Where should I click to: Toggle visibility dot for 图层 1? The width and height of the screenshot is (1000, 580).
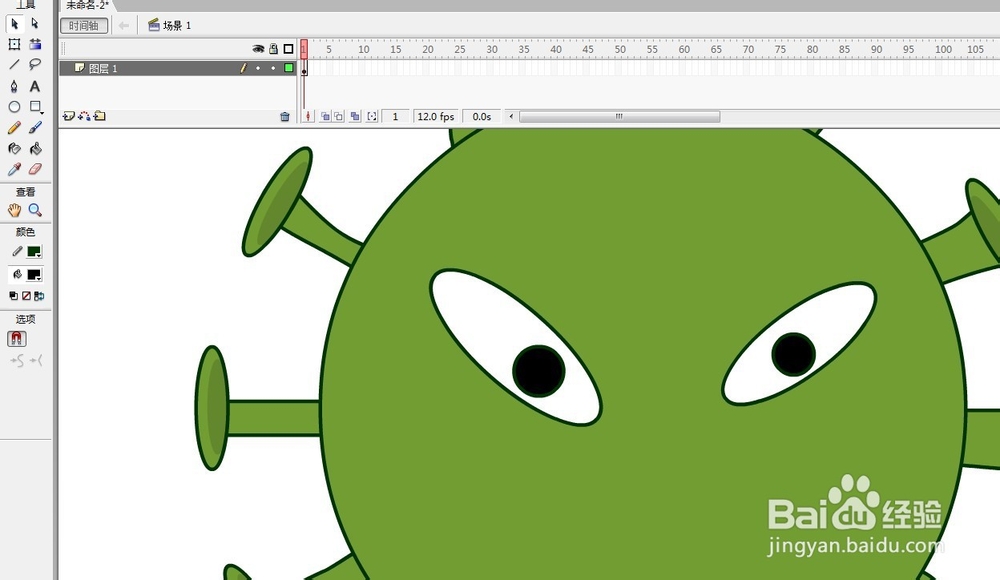click(x=258, y=68)
